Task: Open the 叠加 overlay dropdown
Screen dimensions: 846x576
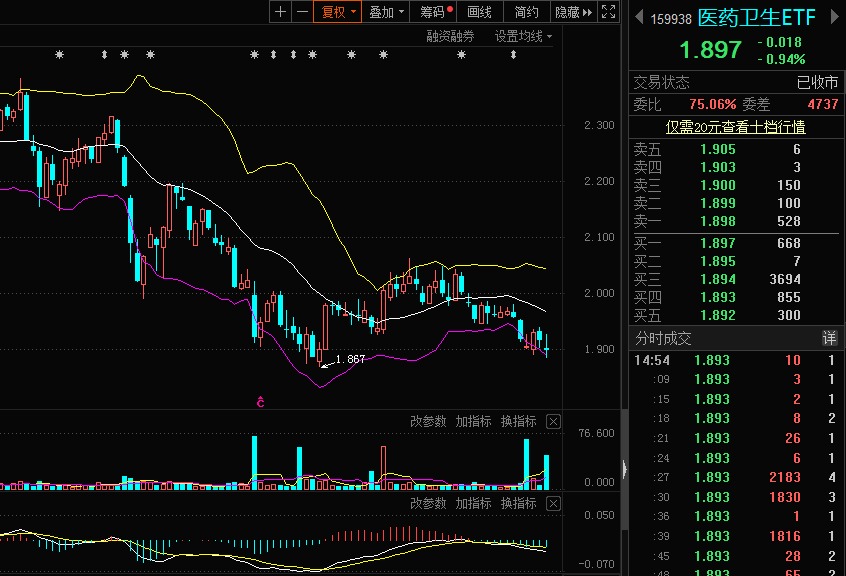Action: coord(385,12)
